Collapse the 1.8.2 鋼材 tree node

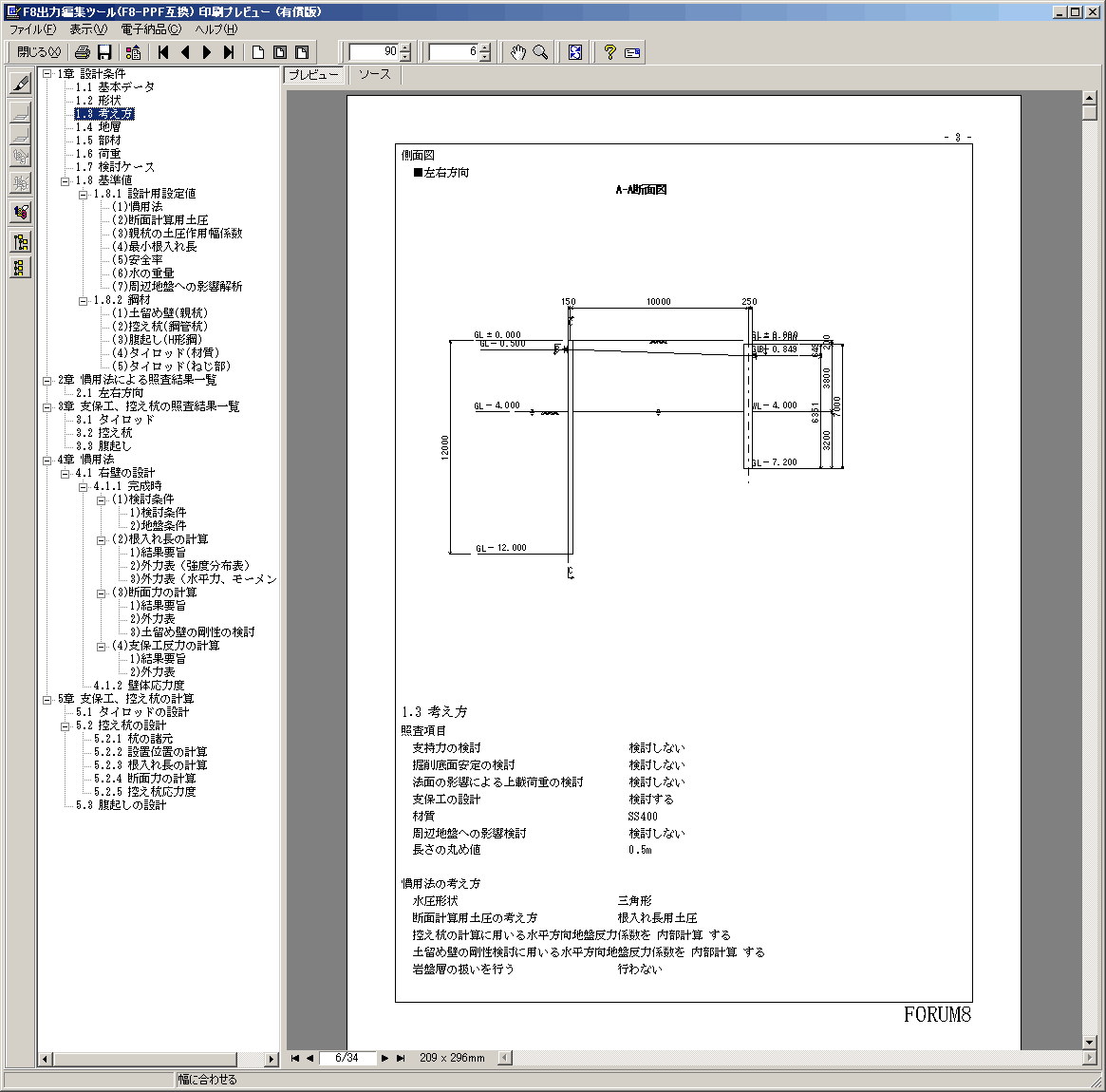tap(84, 300)
